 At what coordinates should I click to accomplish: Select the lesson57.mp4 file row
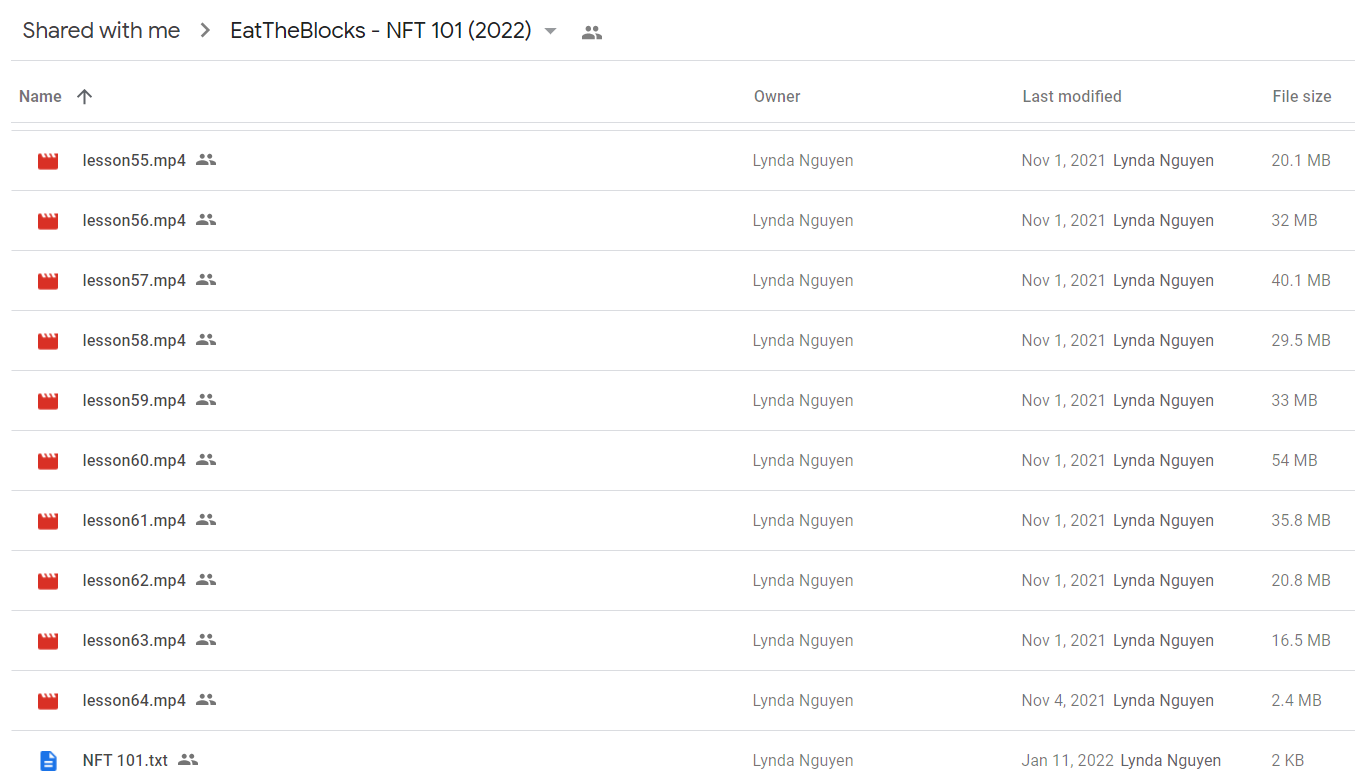coord(683,281)
